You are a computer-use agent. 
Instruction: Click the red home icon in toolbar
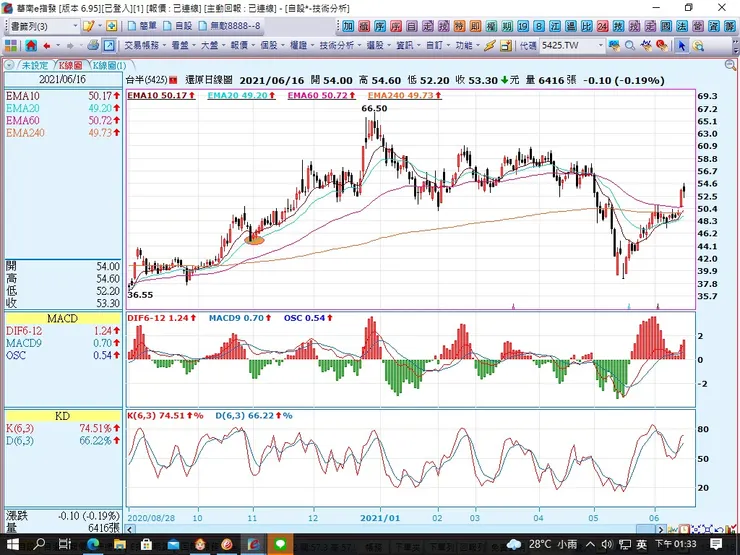click(31, 45)
